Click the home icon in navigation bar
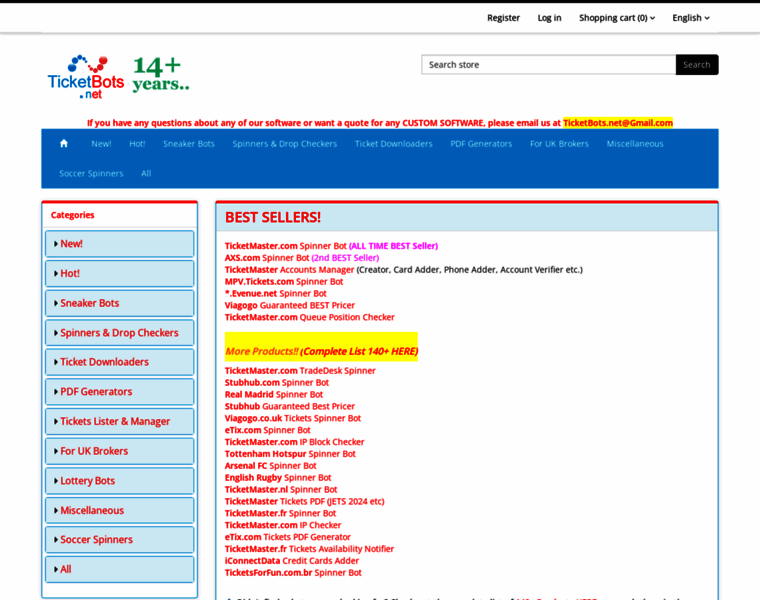Viewport: 760px width, 600px height. pos(63,143)
